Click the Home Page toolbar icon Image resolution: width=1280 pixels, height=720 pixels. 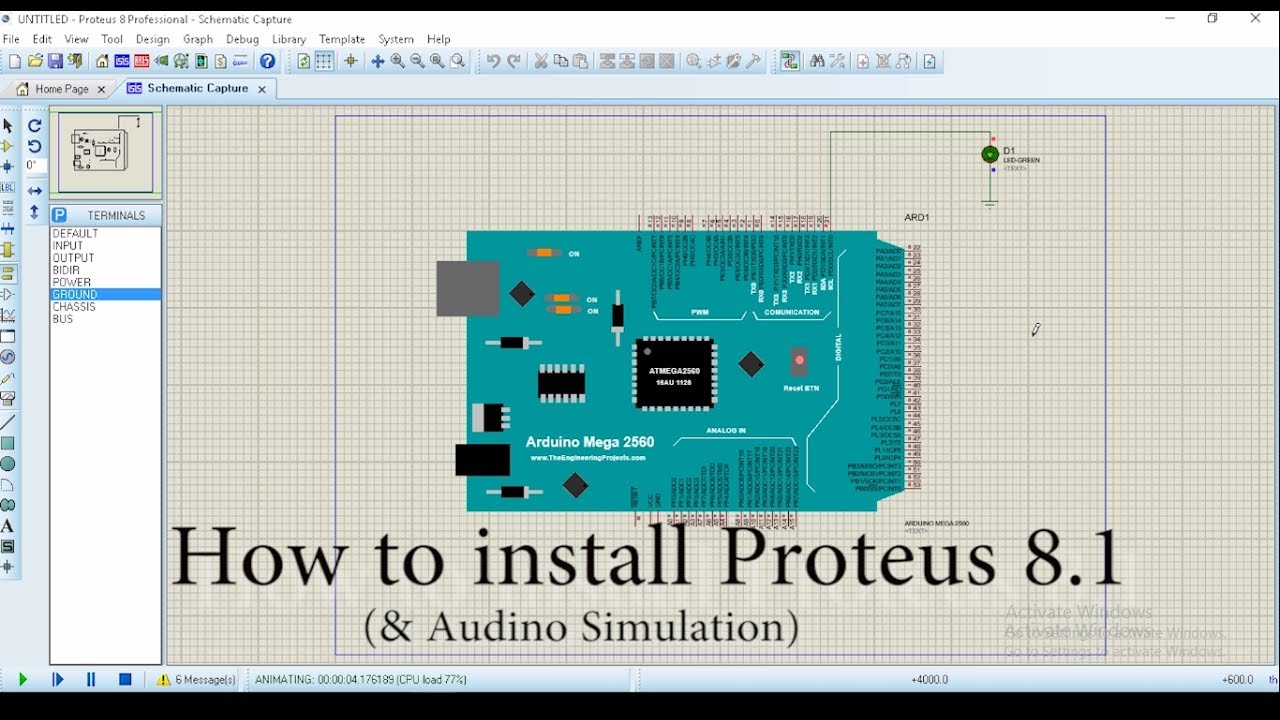pyautogui.click(x=102, y=61)
